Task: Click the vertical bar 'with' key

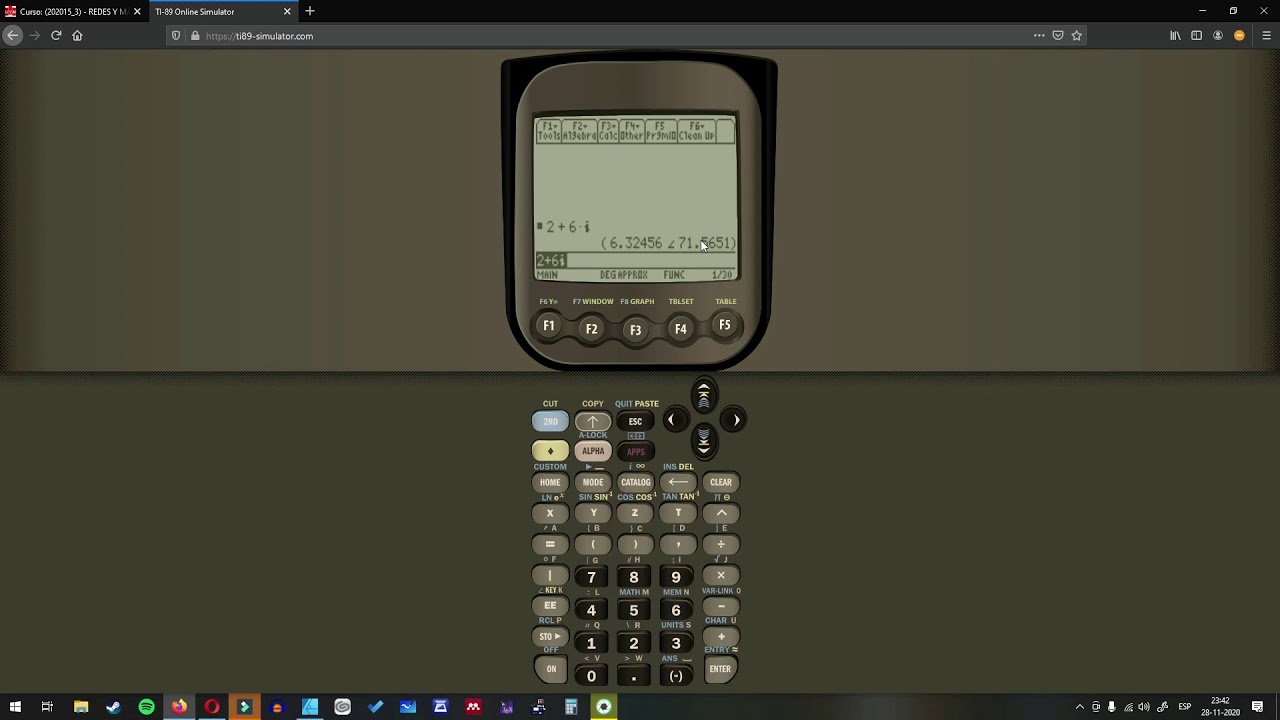Action: point(550,576)
